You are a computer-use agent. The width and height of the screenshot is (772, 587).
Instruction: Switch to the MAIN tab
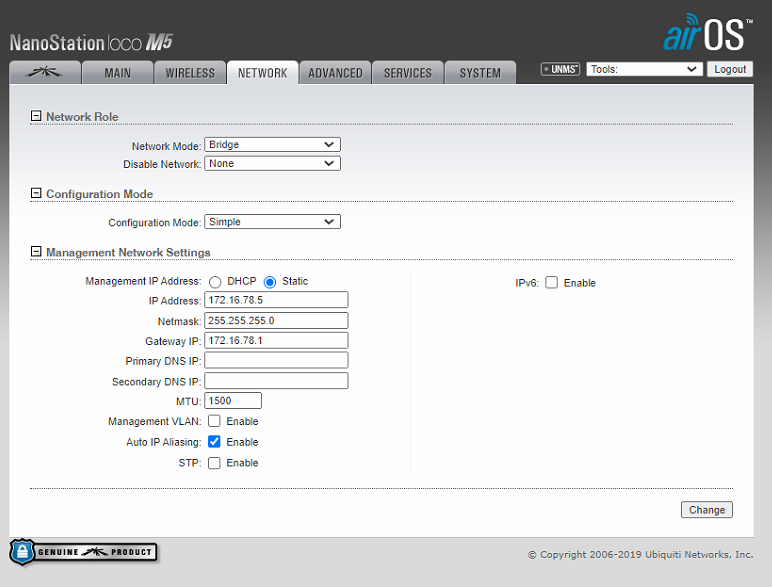[x=118, y=73]
